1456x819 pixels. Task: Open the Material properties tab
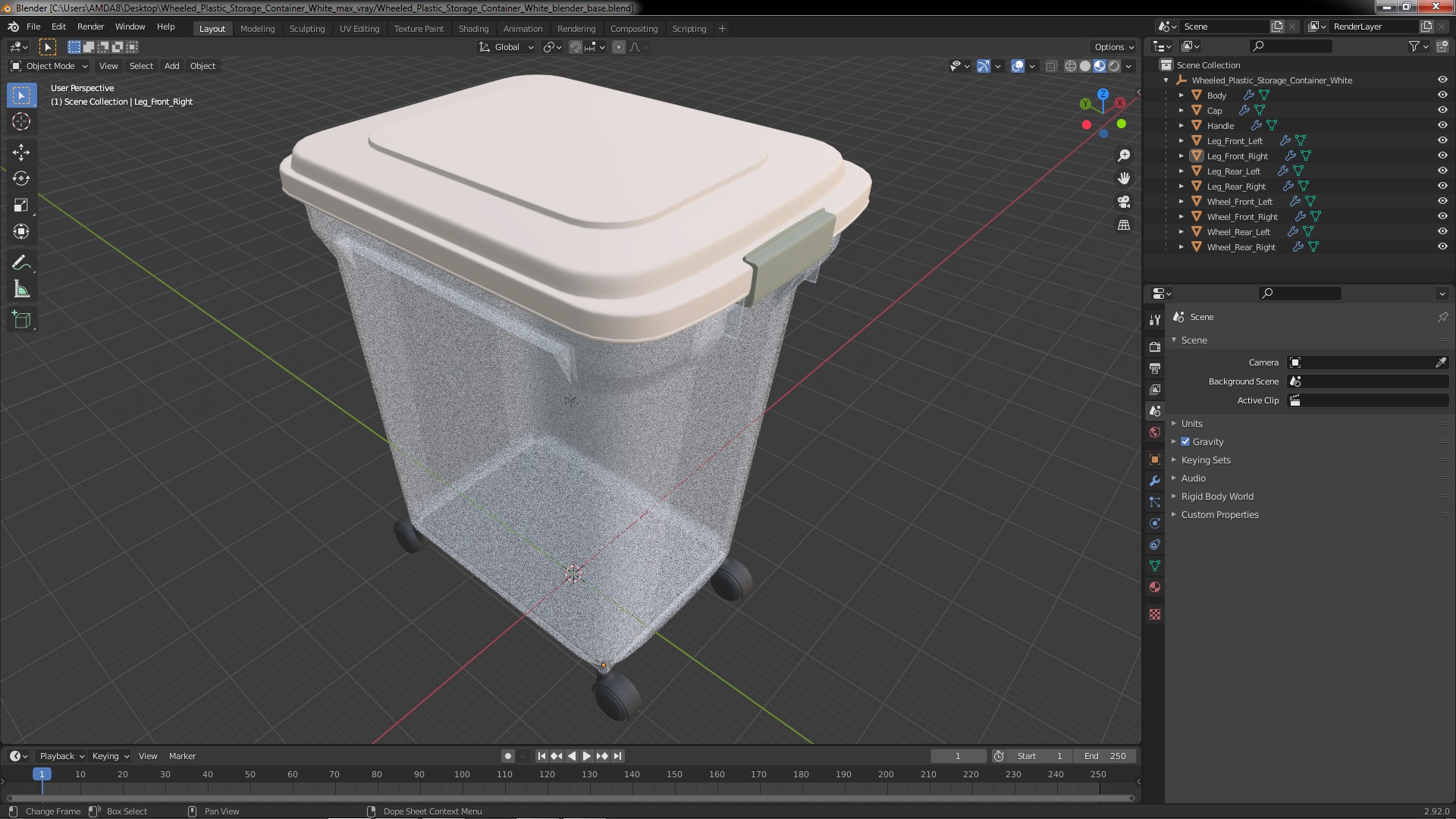point(1155,587)
